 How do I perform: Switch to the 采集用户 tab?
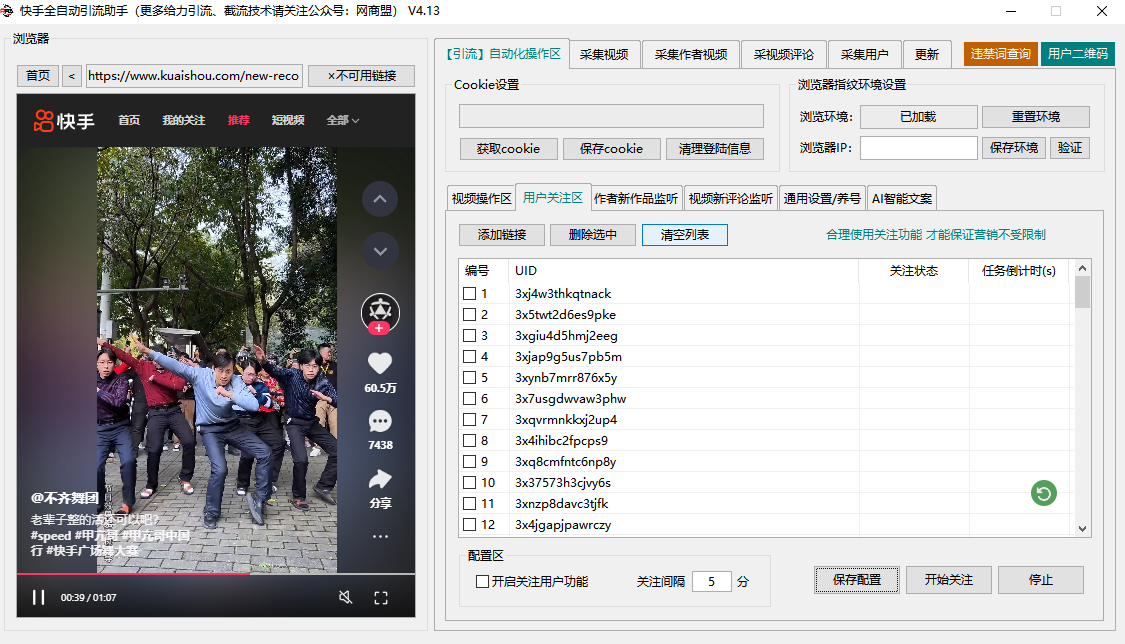865,55
